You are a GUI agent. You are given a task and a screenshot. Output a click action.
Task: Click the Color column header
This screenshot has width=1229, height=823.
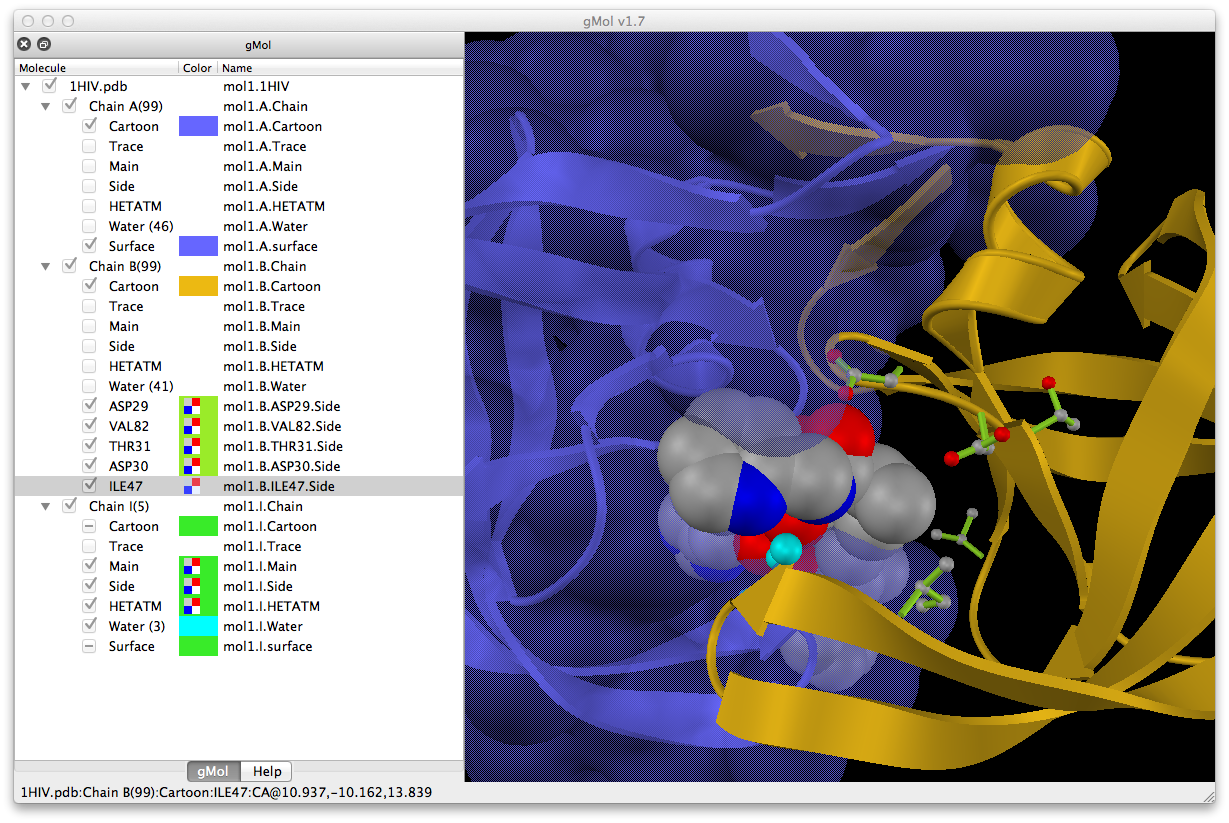coord(197,68)
